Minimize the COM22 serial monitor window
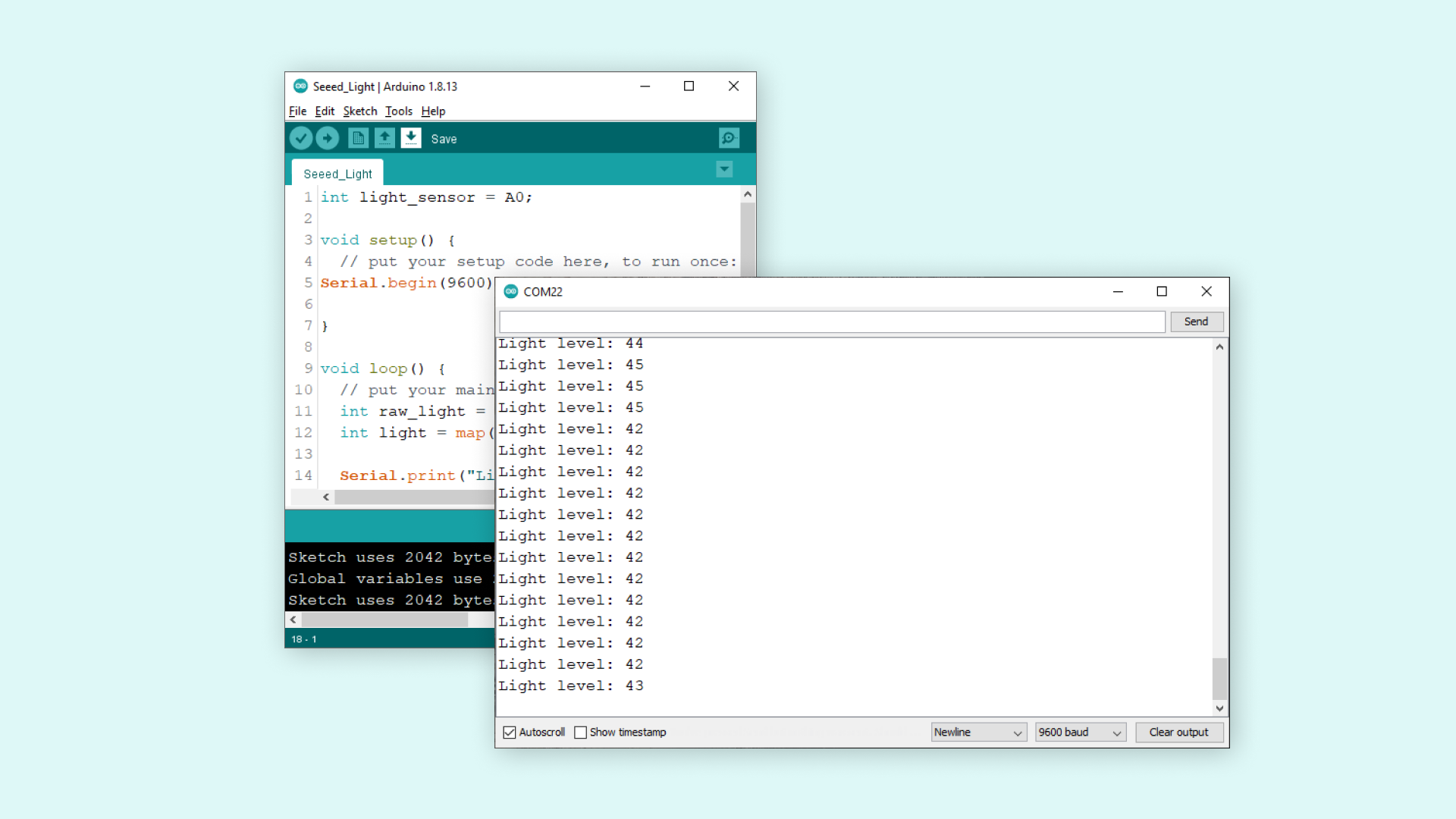The width and height of the screenshot is (1456, 819). click(x=1118, y=291)
